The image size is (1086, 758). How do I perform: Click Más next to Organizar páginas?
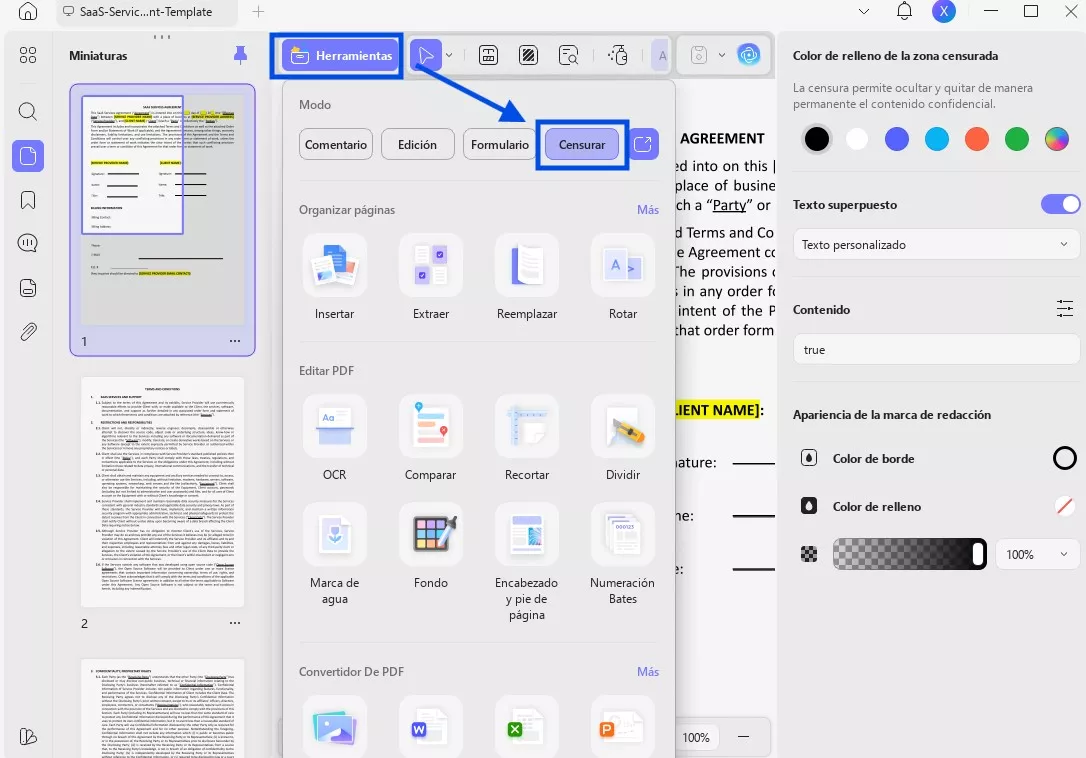point(648,209)
